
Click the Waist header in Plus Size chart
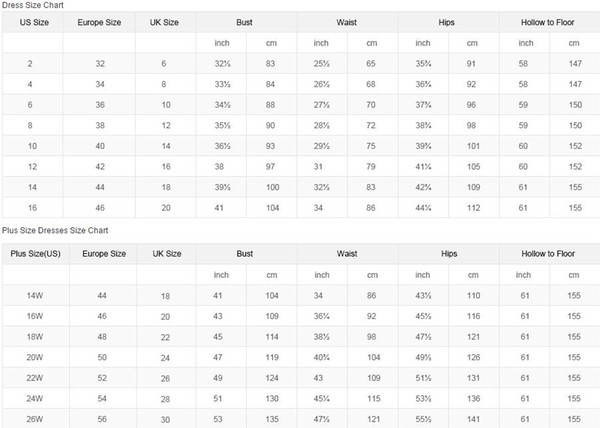pyautogui.click(x=347, y=254)
